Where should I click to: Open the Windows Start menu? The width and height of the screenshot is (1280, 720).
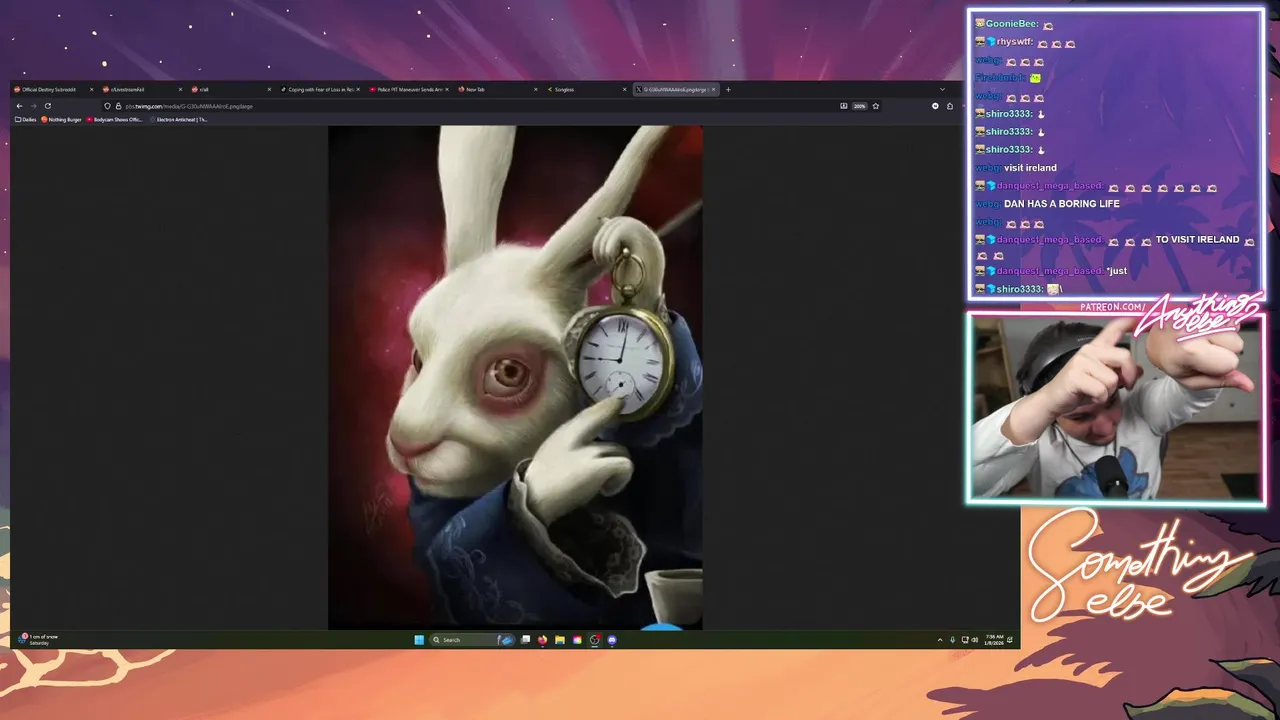419,640
